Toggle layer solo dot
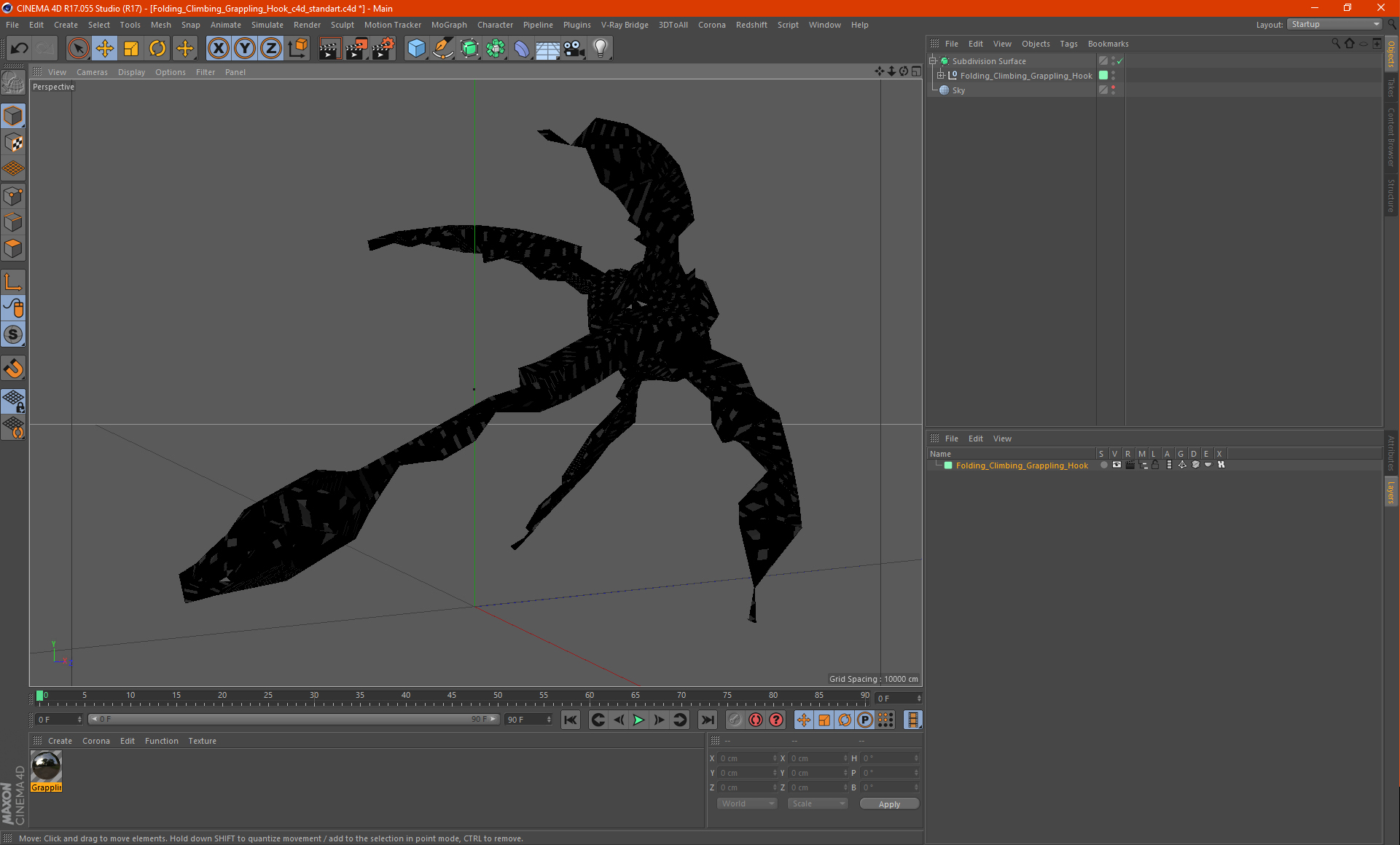This screenshot has width=1400, height=845. [x=1103, y=465]
